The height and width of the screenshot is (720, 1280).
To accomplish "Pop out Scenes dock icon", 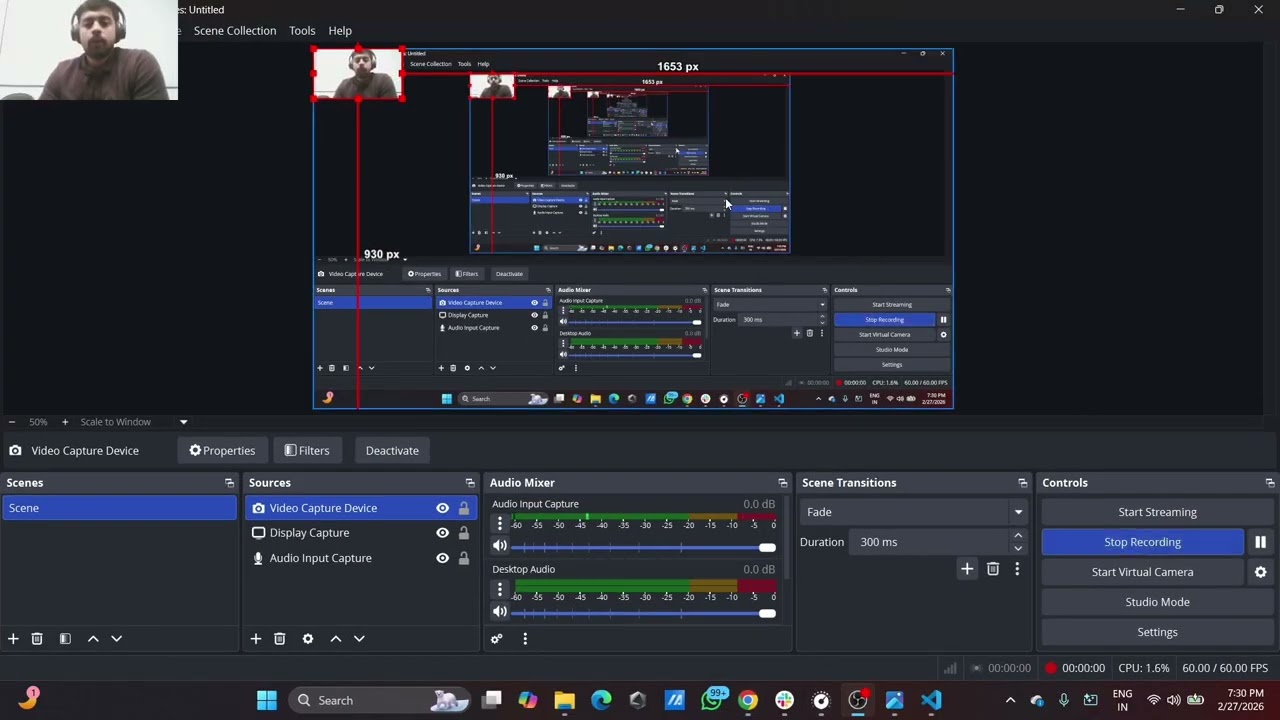I will point(229,483).
